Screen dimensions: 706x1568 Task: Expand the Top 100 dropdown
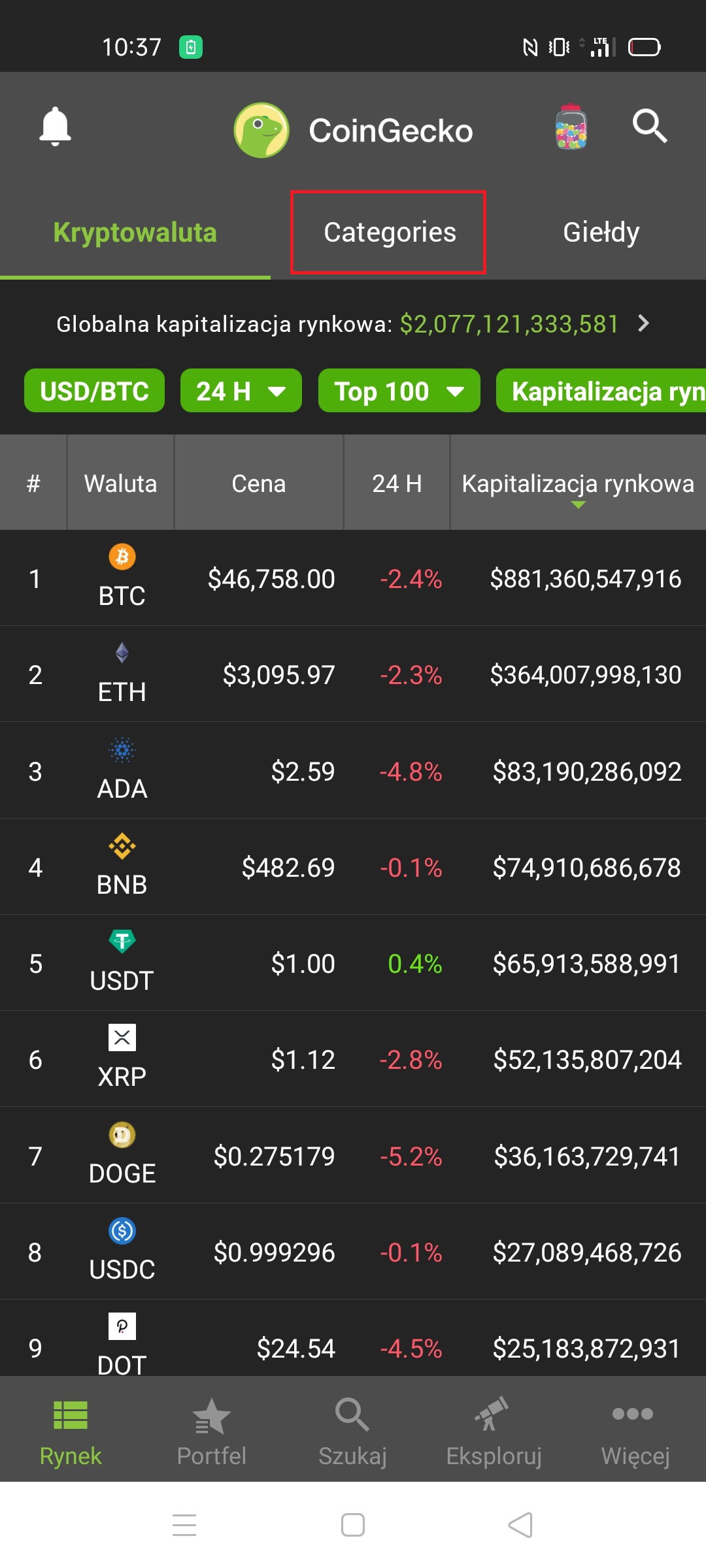tap(399, 391)
